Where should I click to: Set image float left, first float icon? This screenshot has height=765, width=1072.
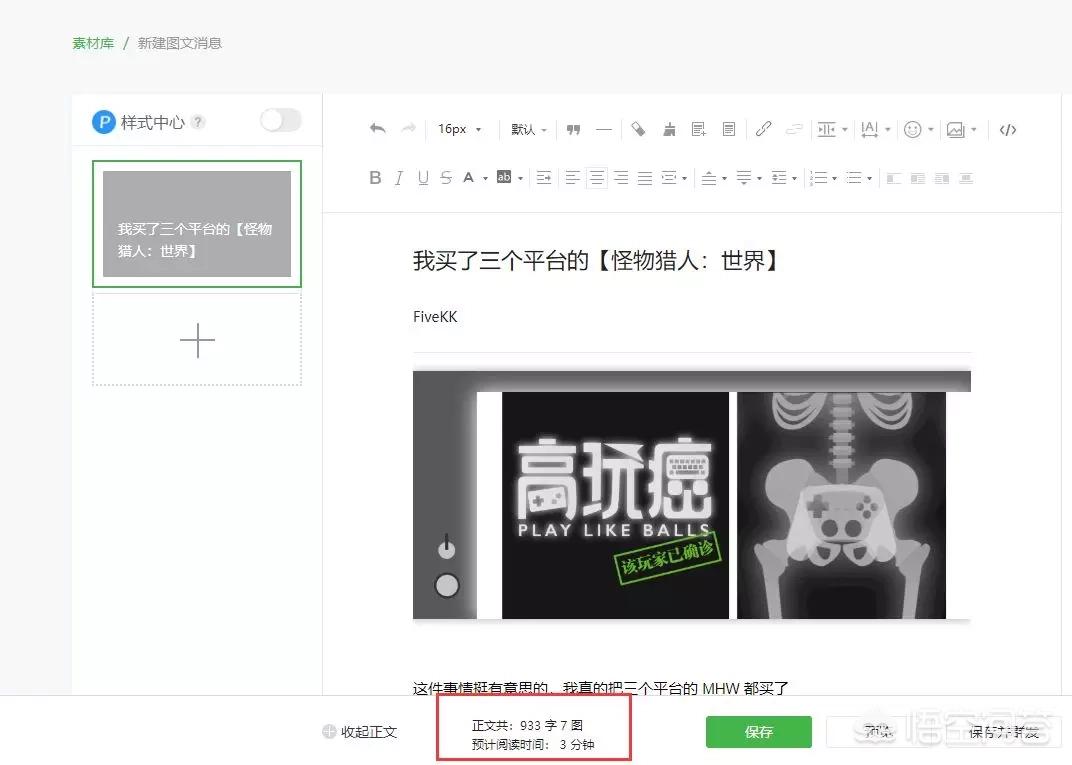(x=894, y=178)
